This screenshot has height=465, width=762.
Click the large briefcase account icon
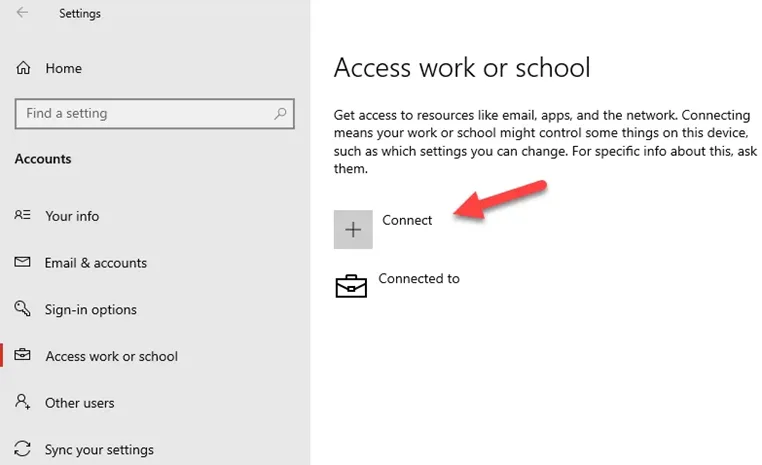click(x=351, y=286)
